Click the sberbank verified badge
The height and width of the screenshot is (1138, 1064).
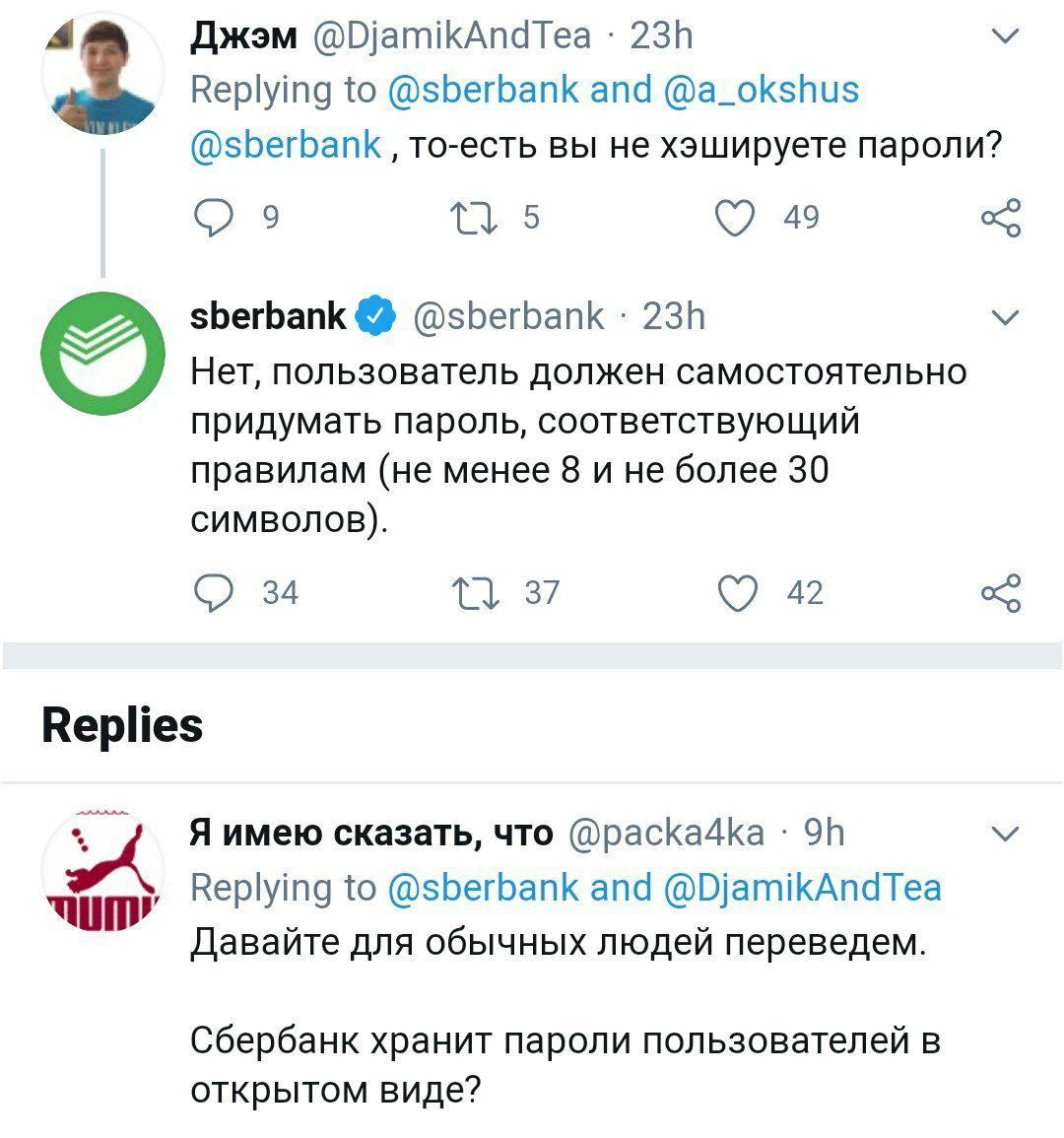point(376,316)
